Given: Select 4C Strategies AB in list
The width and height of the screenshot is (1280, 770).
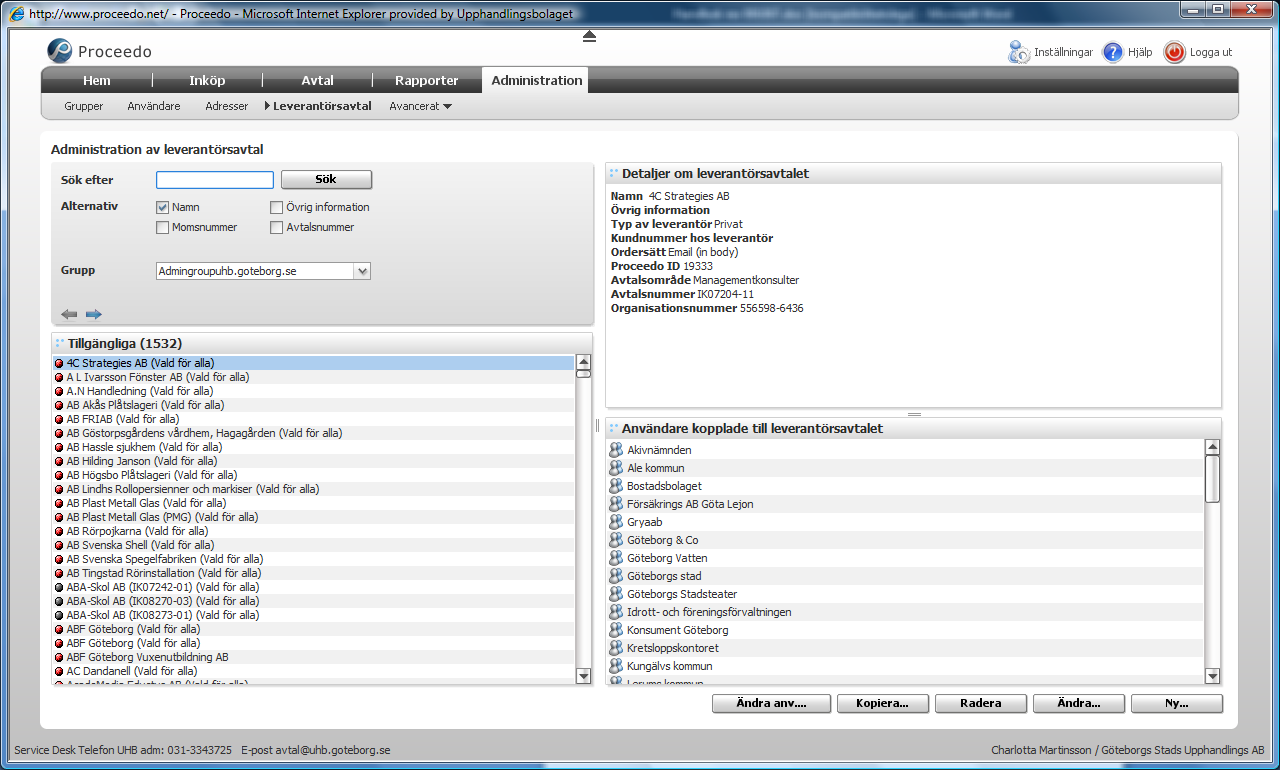Looking at the screenshot, I should [x=314, y=363].
